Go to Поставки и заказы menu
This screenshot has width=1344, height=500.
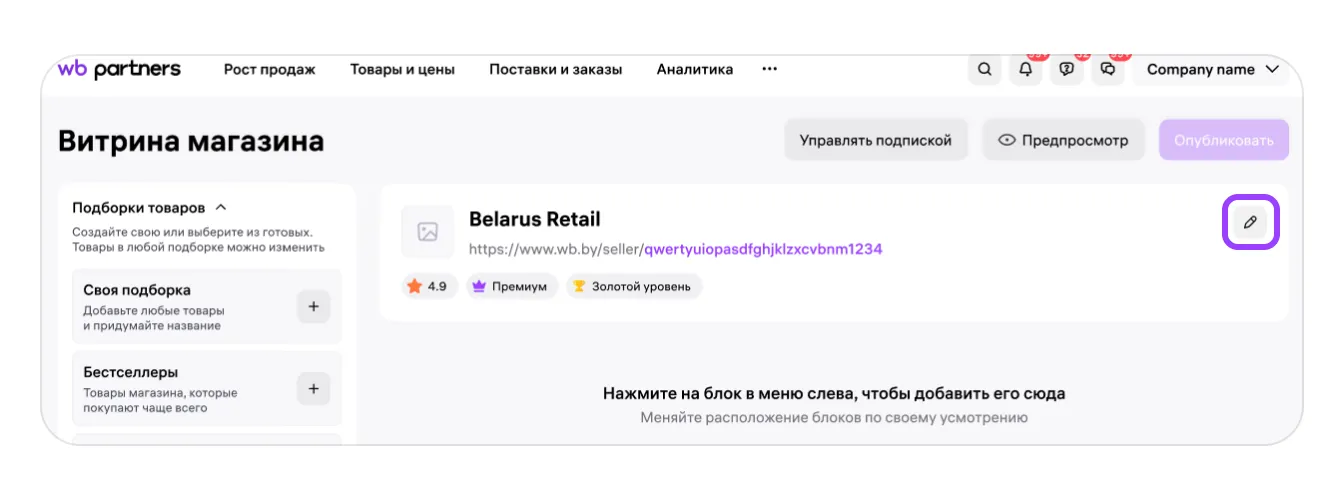click(555, 70)
